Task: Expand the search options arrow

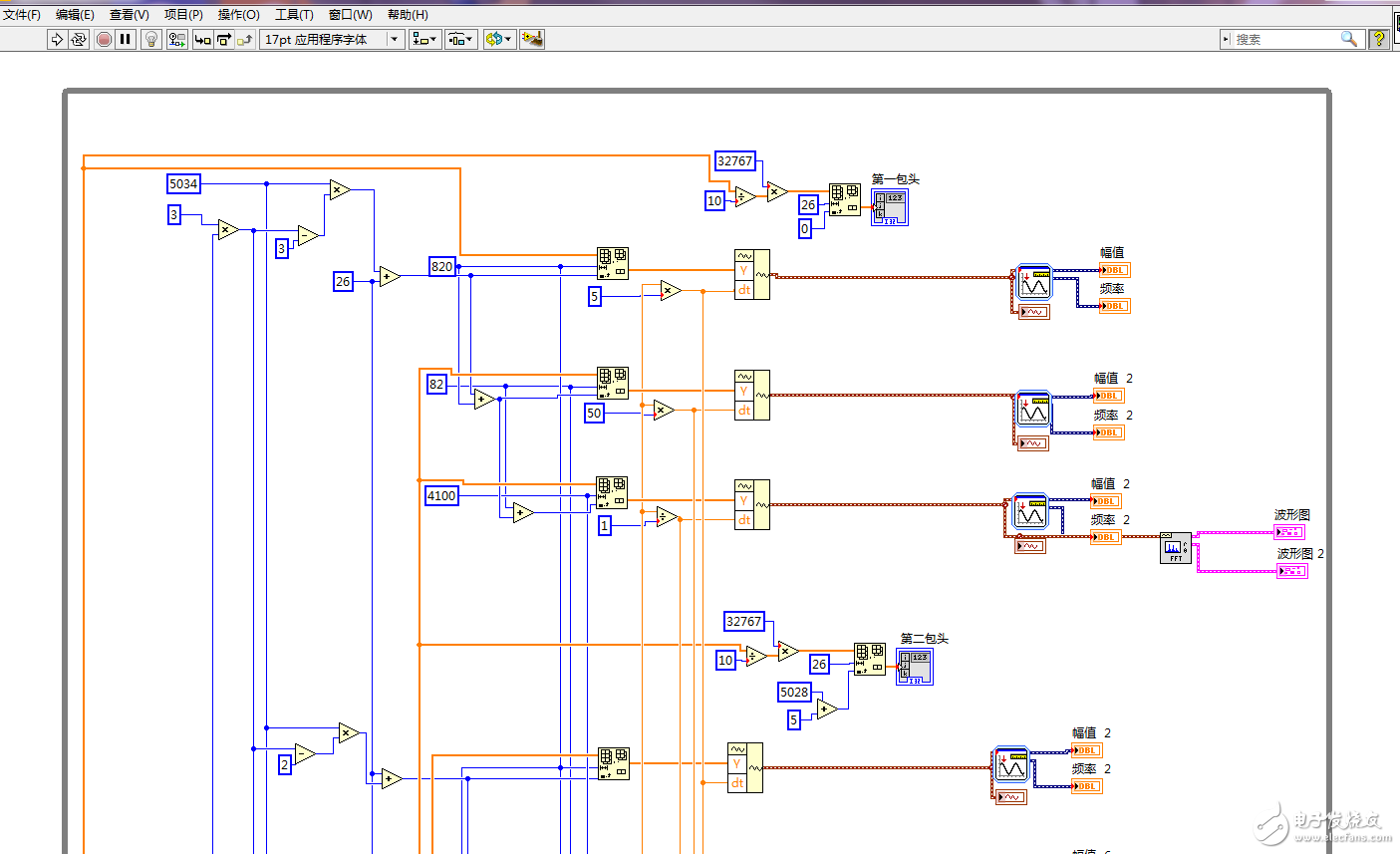Action: tap(1226, 39)
